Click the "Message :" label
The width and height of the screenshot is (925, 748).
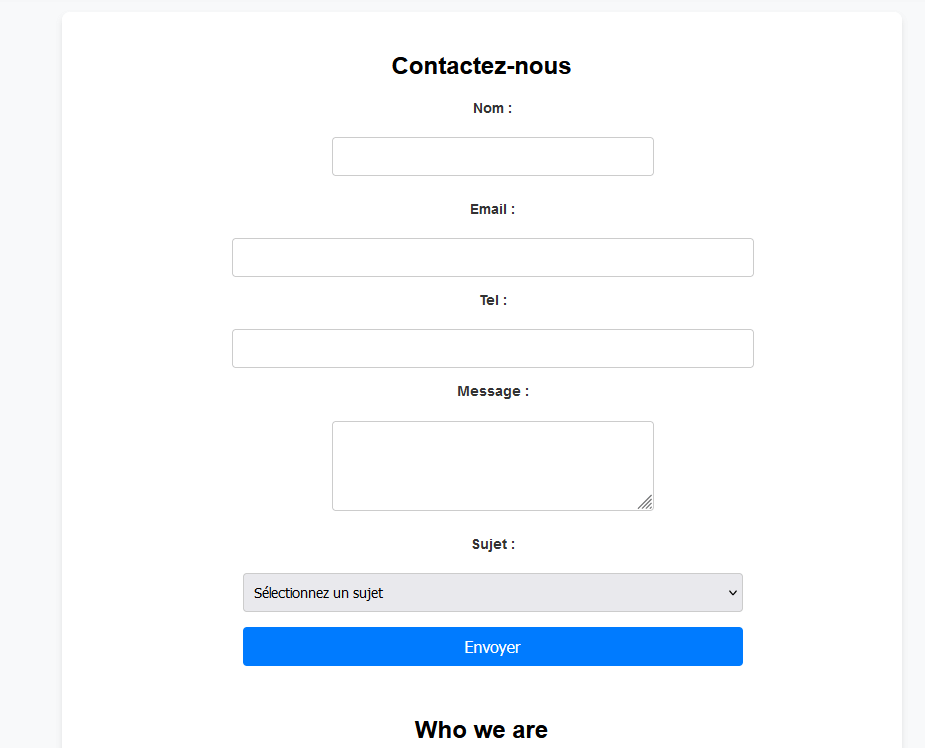point(493,392)
